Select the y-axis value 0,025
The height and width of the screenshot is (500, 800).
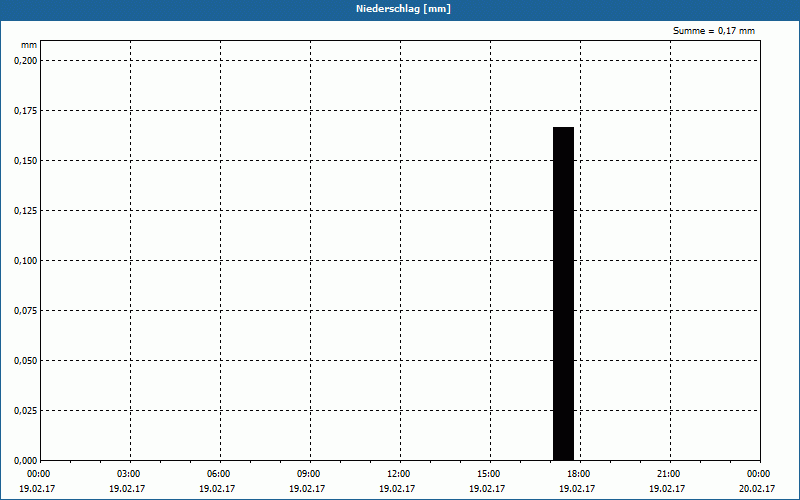coord(26,411)
